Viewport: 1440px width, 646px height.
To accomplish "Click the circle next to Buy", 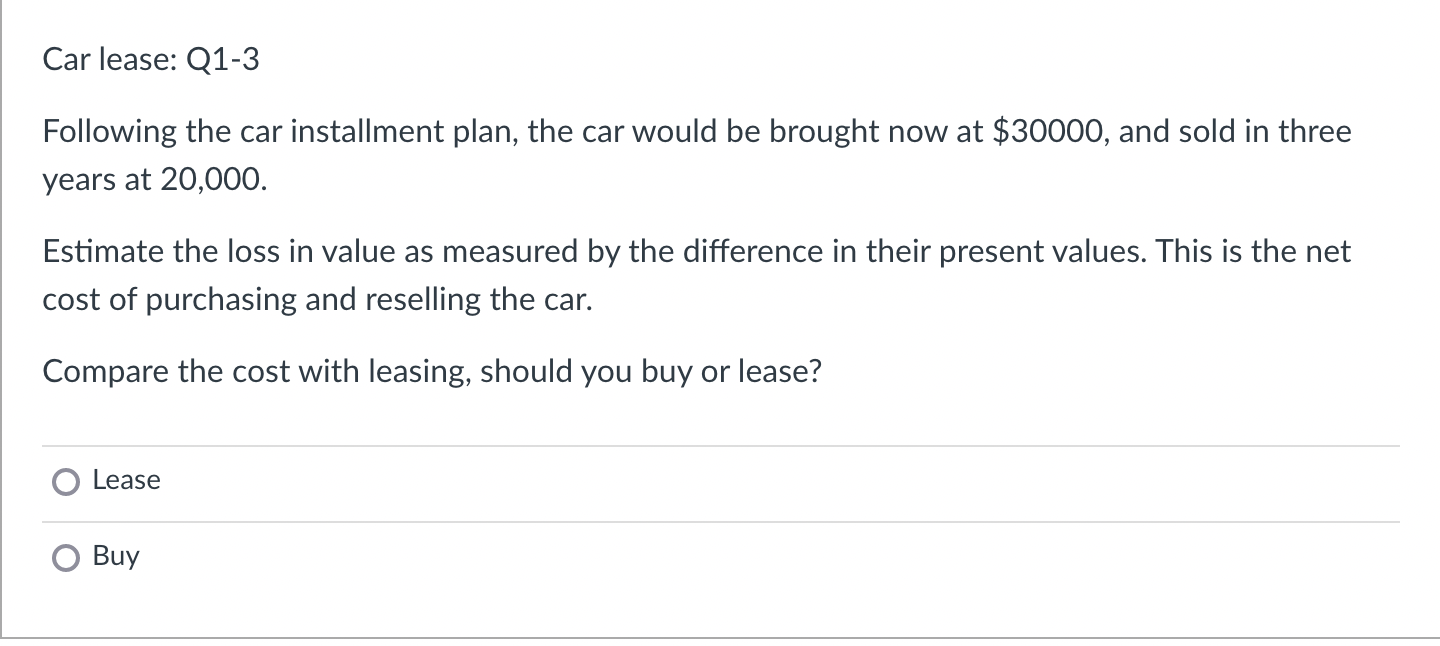I will pos(66,558).
